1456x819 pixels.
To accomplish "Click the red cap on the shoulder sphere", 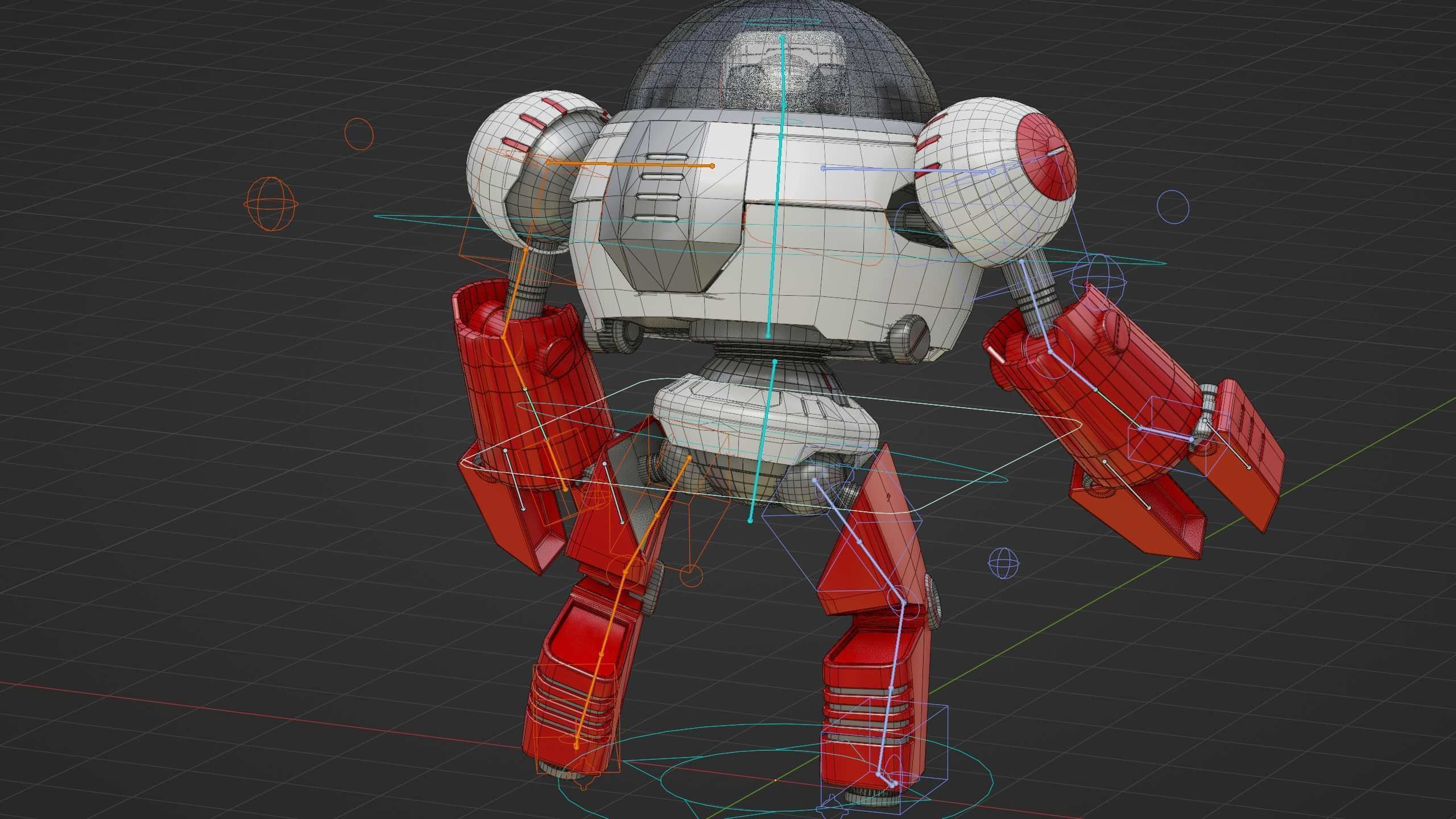I will pos(1045,156).
